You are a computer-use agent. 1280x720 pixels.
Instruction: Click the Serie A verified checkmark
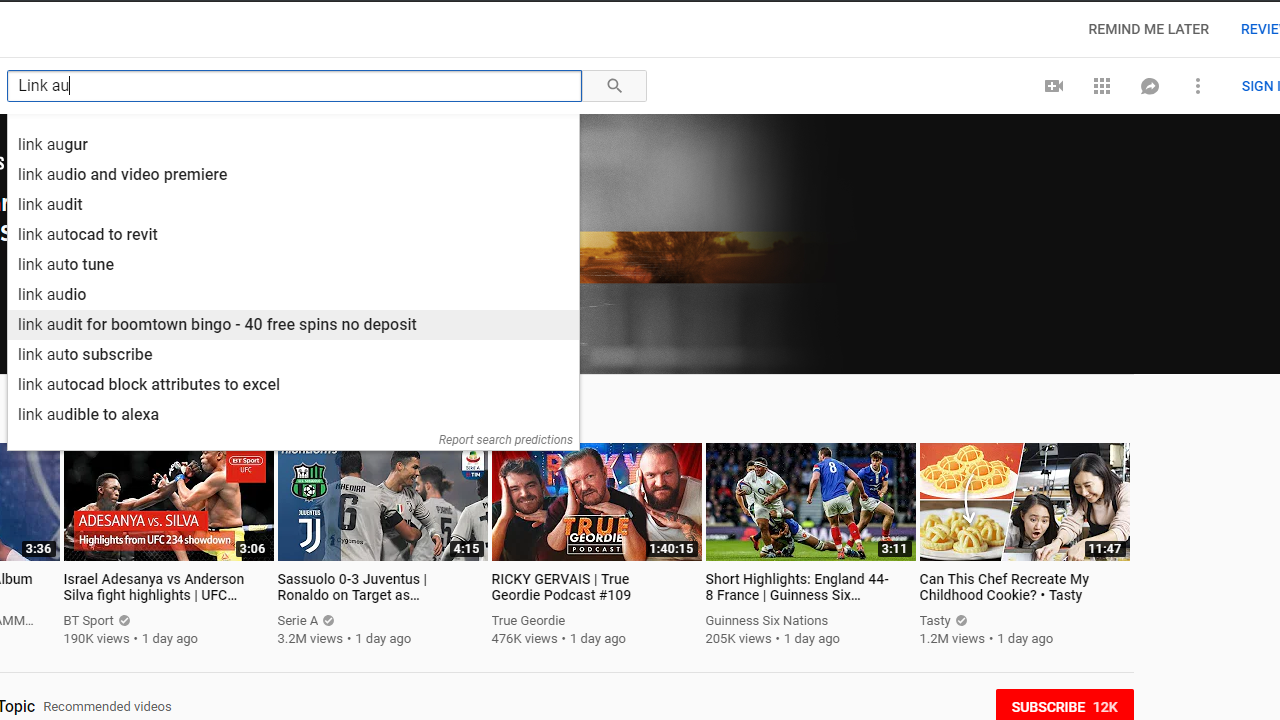(329, 621)
